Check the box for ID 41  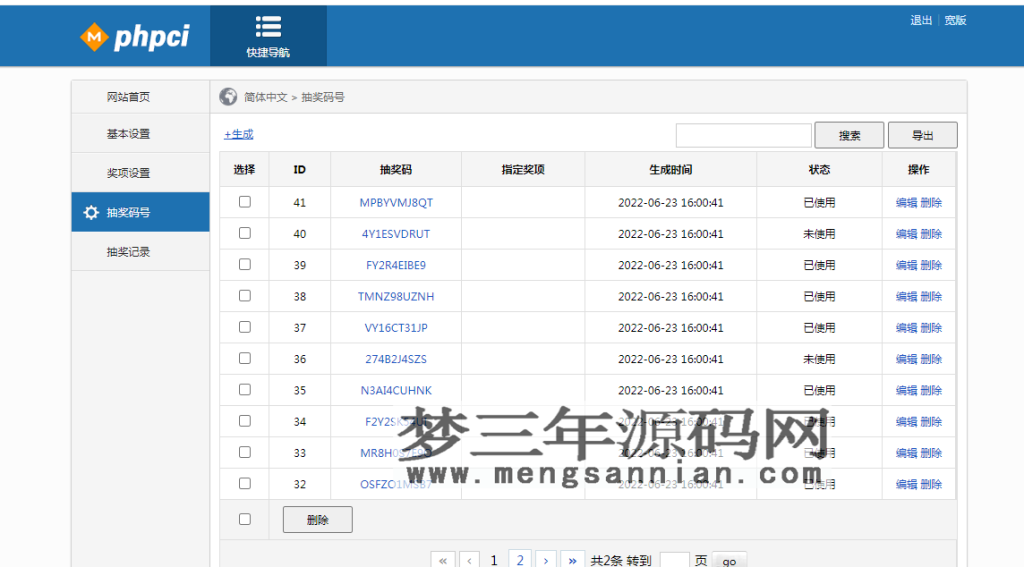(x=245, y=202)
